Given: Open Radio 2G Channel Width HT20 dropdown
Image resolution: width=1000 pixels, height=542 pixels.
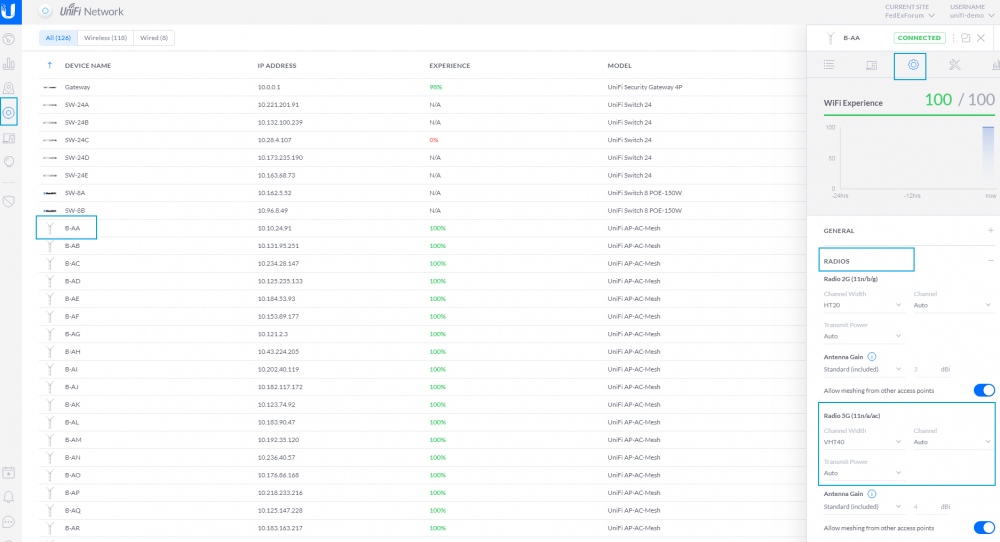Looking at the screenshot, I should tap(862, 305).
